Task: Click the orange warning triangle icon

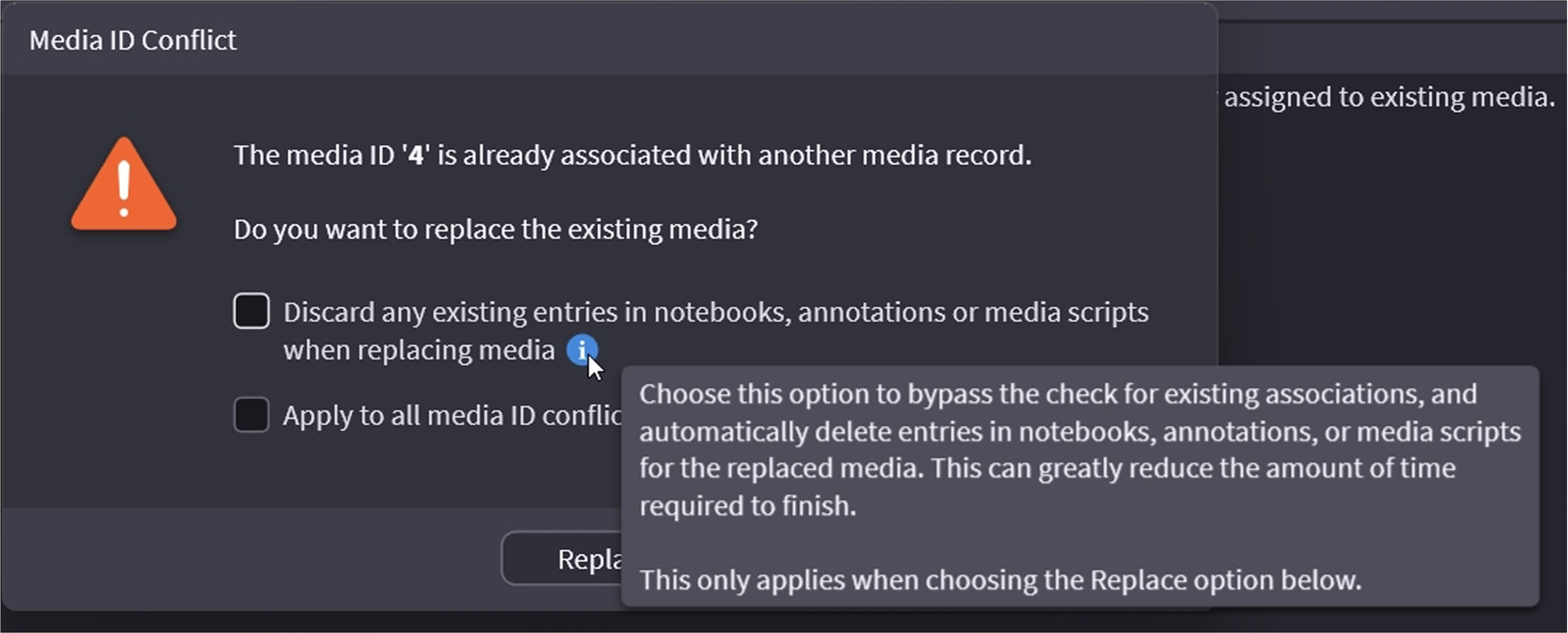Action: [x=123, y=186]
